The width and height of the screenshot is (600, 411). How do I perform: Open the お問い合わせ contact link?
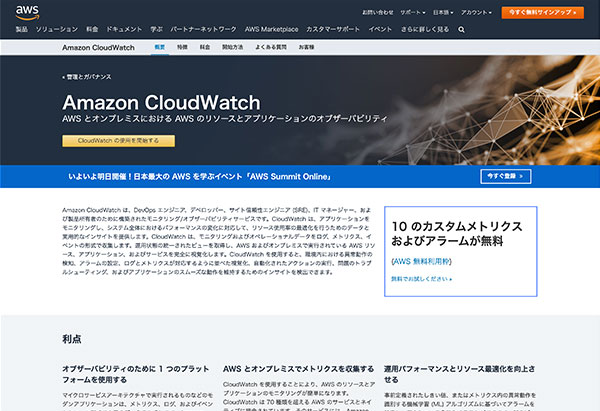point(378,13)
